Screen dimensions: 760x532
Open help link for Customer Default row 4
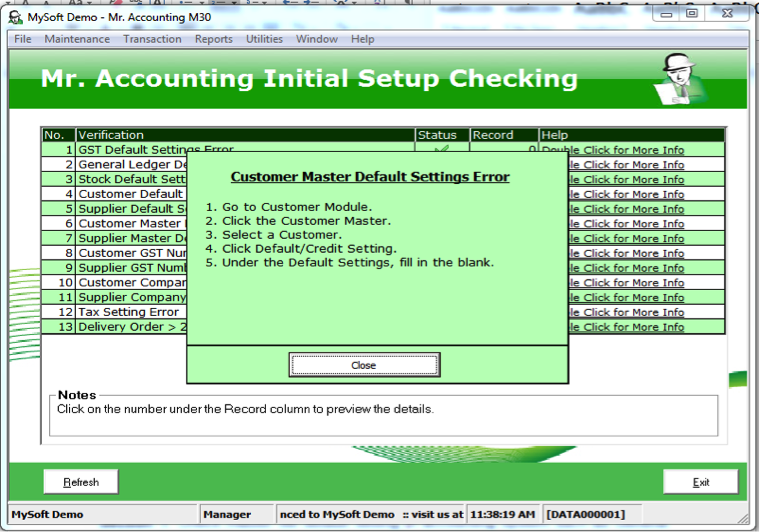click(626, 194)
